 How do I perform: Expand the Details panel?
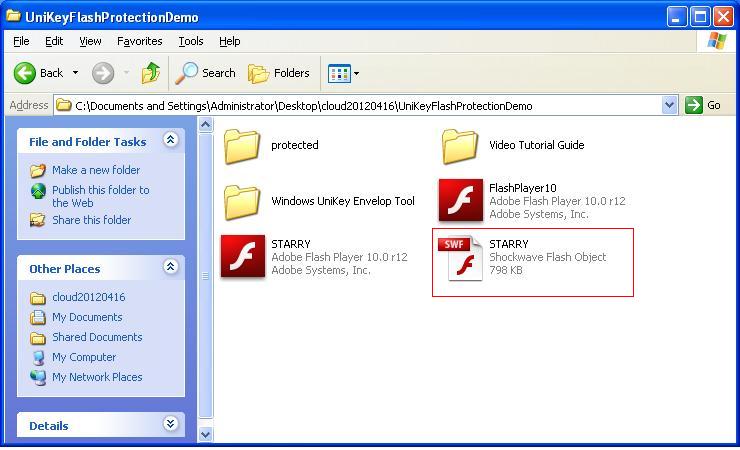coord(170,425)
